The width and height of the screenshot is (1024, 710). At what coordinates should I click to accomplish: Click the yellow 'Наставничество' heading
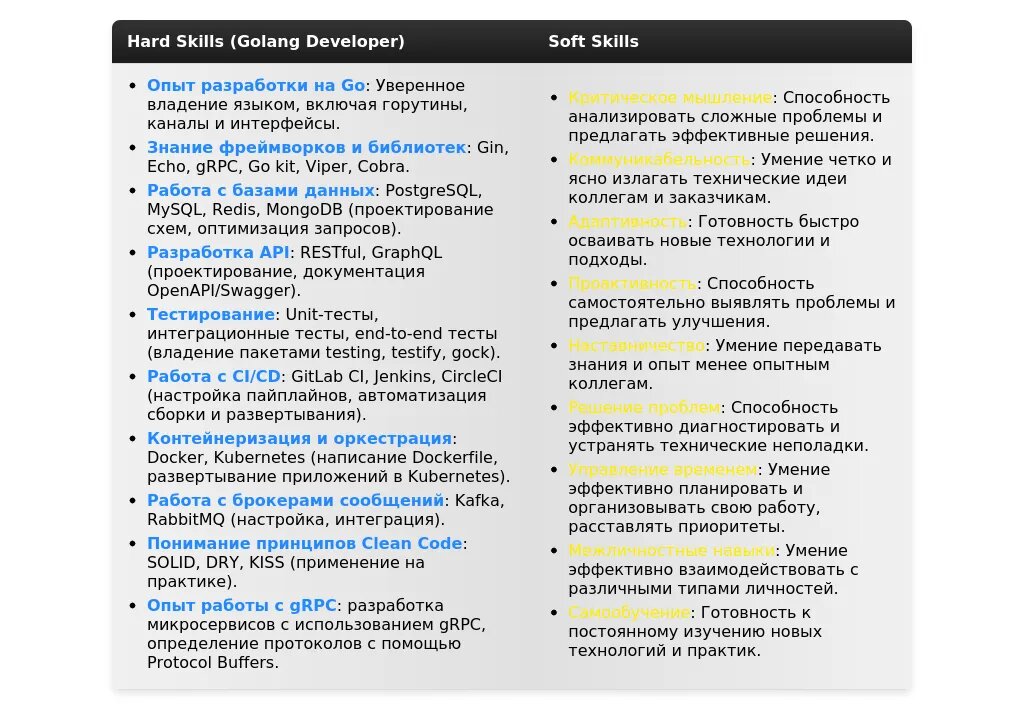(x=637, y=346)
